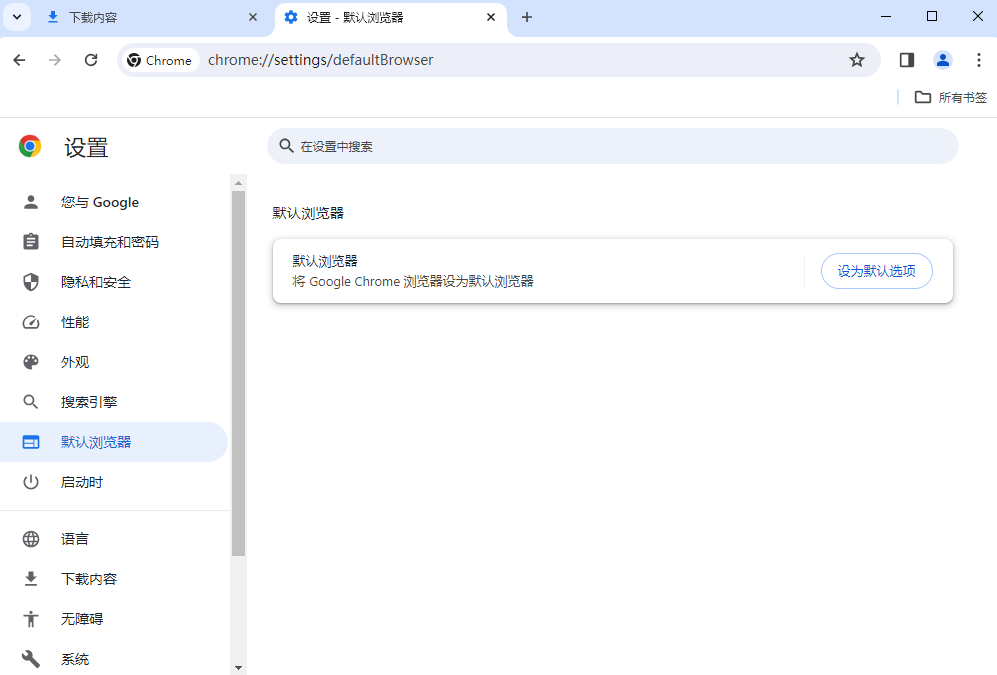This screenshot has height=675, width=997.
Task: Close the 下载内容 tab
Action: click(253, 17)
